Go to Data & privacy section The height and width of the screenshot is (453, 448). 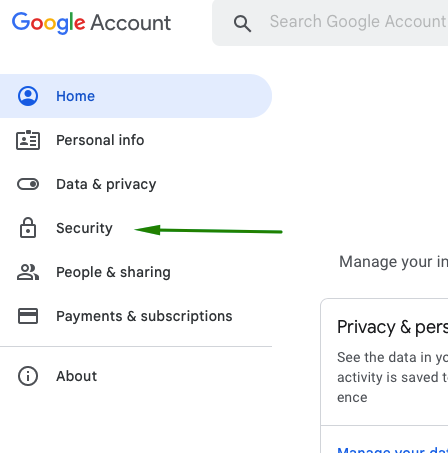tap(136, 184)
